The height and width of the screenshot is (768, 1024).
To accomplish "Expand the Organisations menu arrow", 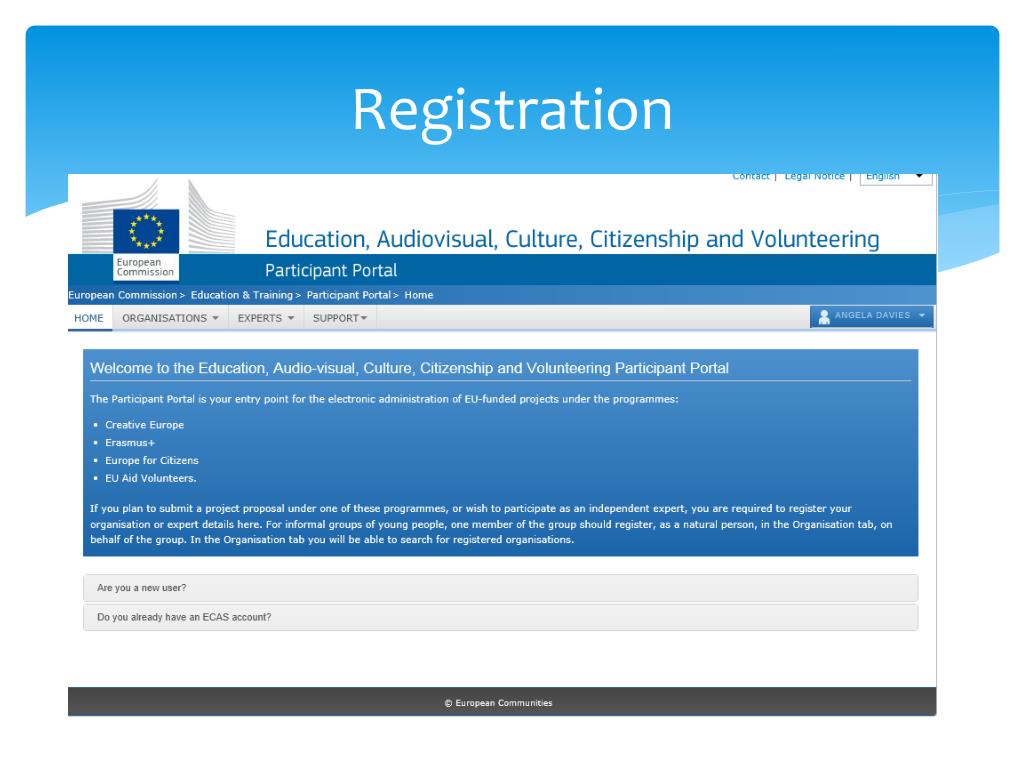I will coord(216,318).
